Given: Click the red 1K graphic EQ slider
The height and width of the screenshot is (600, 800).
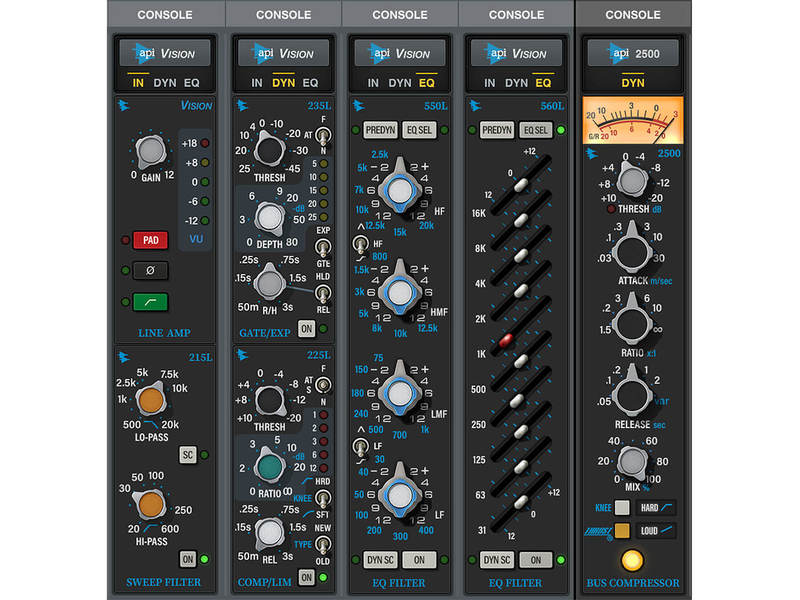Looking at the screenshot, I should [x=509, y=342].
